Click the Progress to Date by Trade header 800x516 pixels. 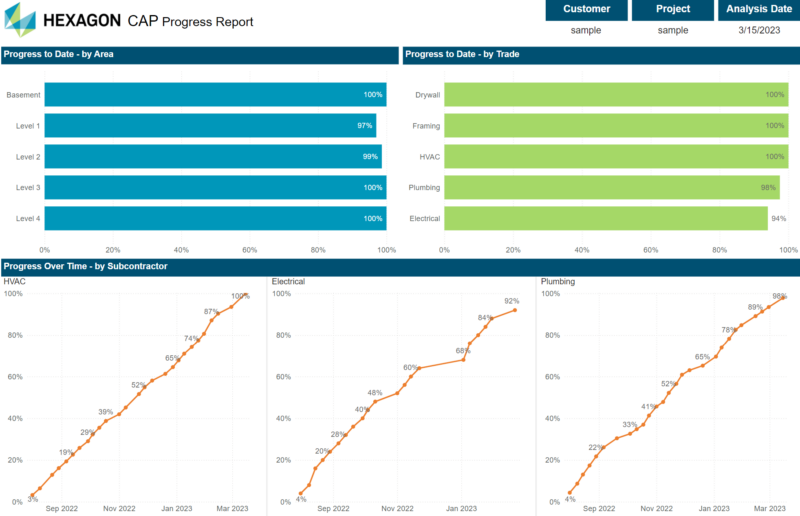600,55
